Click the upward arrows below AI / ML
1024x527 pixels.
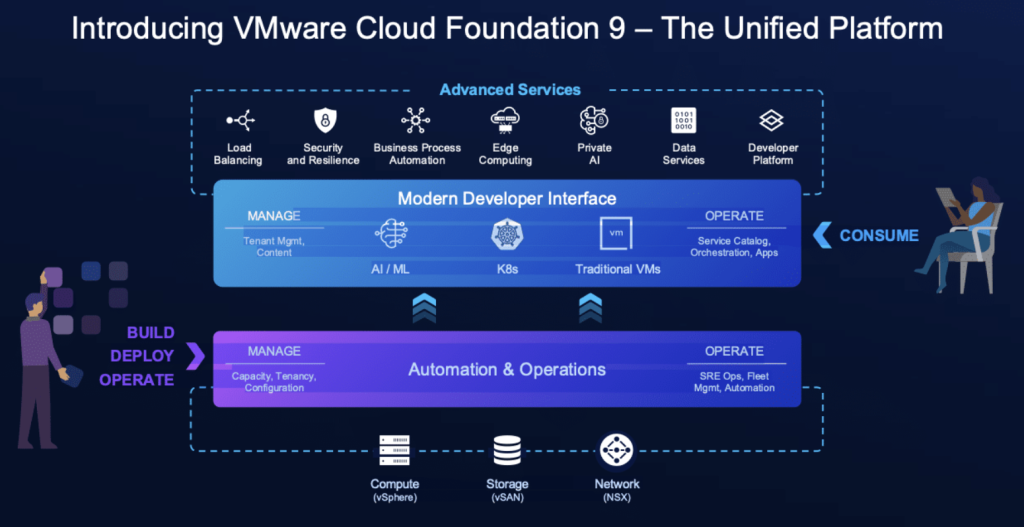pos(424,308)
